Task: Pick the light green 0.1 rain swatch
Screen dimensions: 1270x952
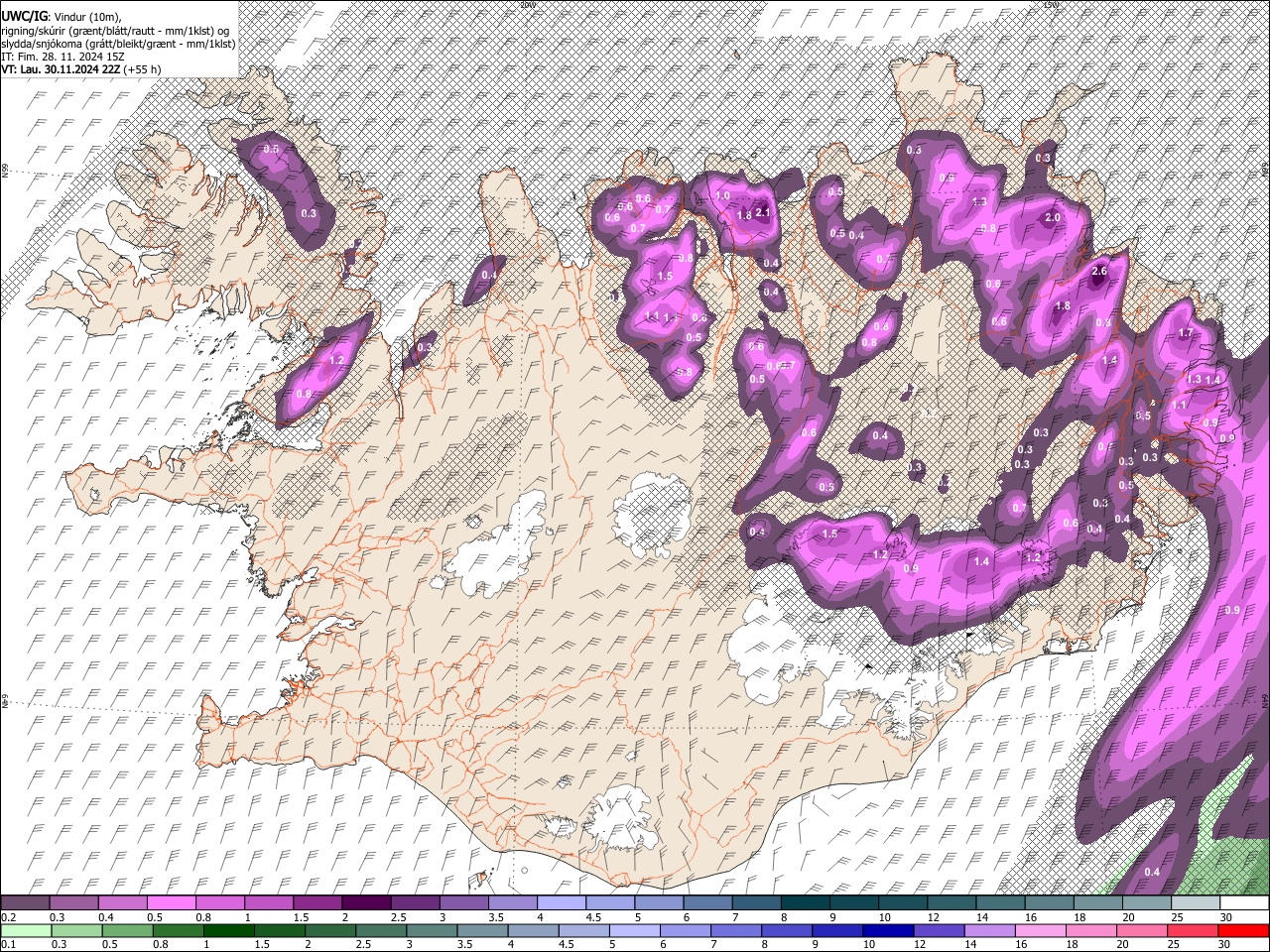Action: tap(25, 931)
